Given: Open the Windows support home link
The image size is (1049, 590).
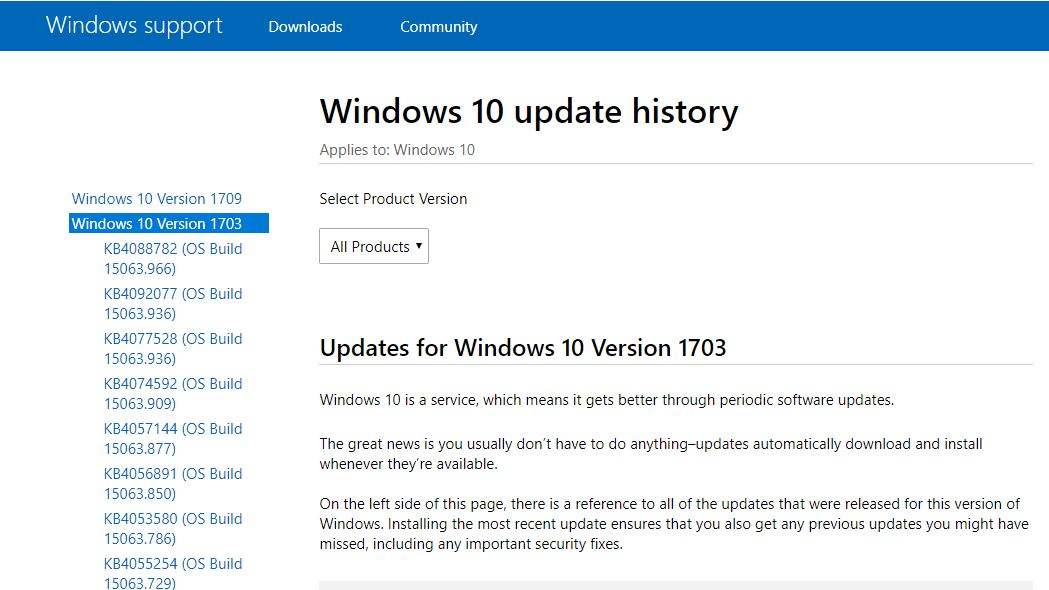Looking at the screenshot, I should click(134, 25).
